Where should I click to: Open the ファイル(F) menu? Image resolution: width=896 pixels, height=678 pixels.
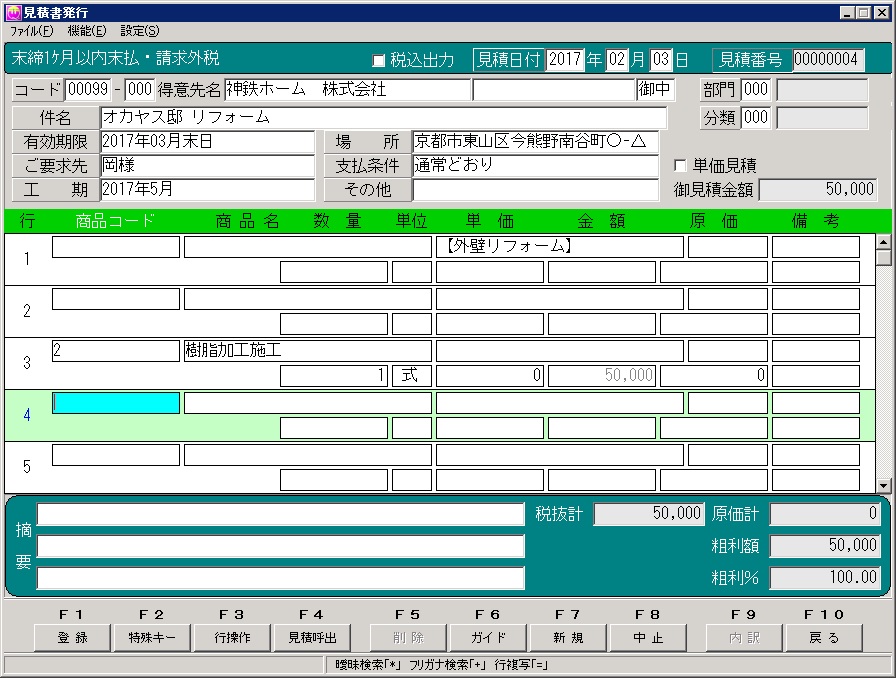tap(31, 31)
